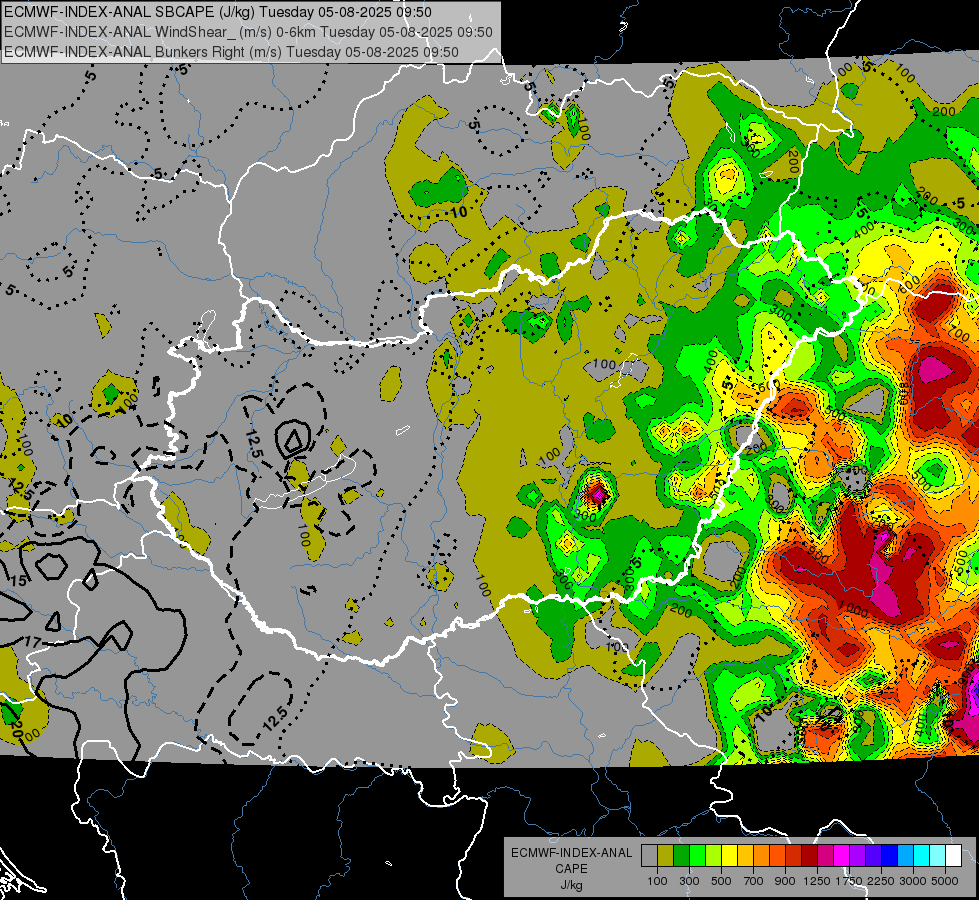Select the 1250 value under color bar
The width and height of the screenshot is (979, 900).
pos(817,881)
